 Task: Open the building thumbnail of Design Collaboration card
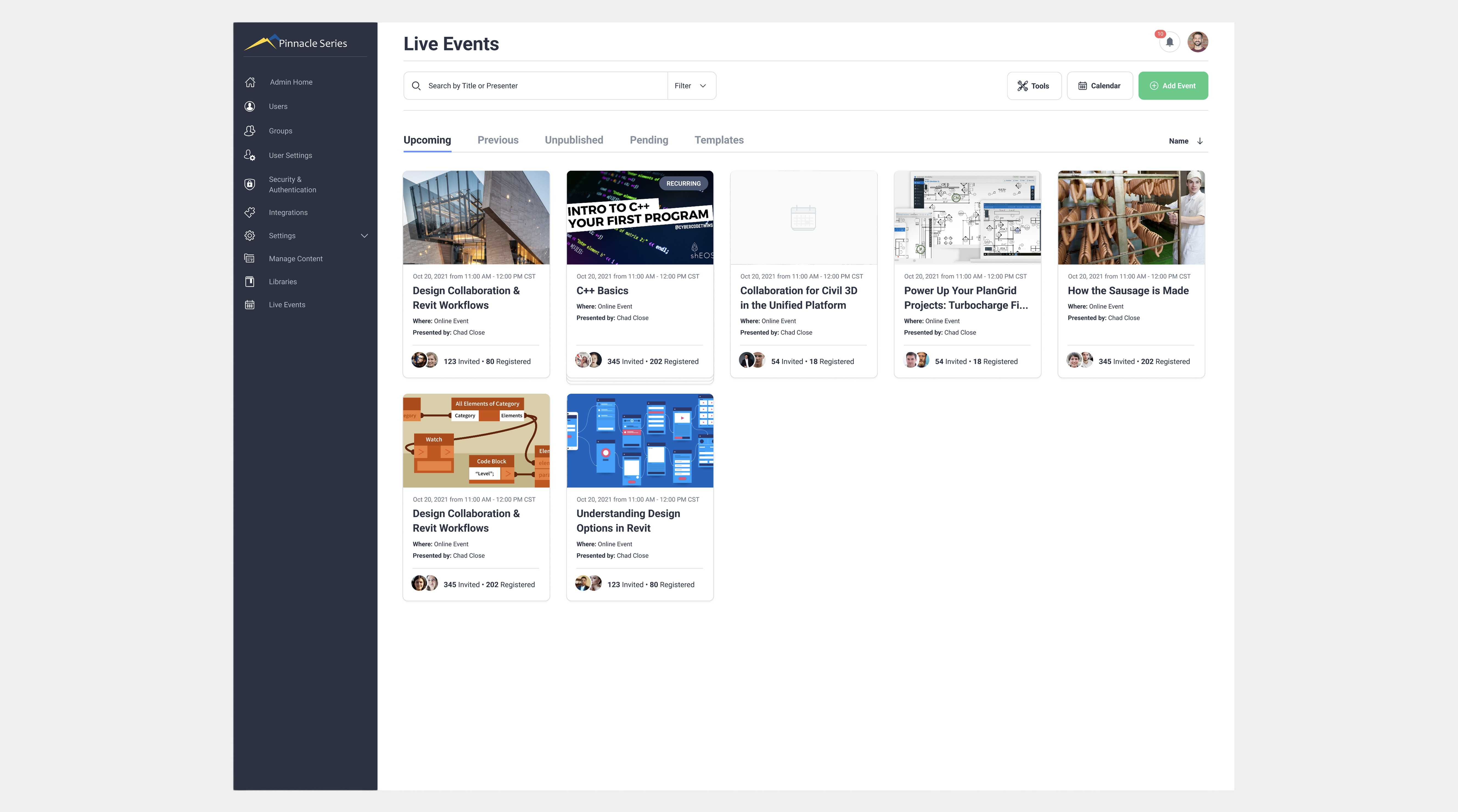(x=476, y=217)
